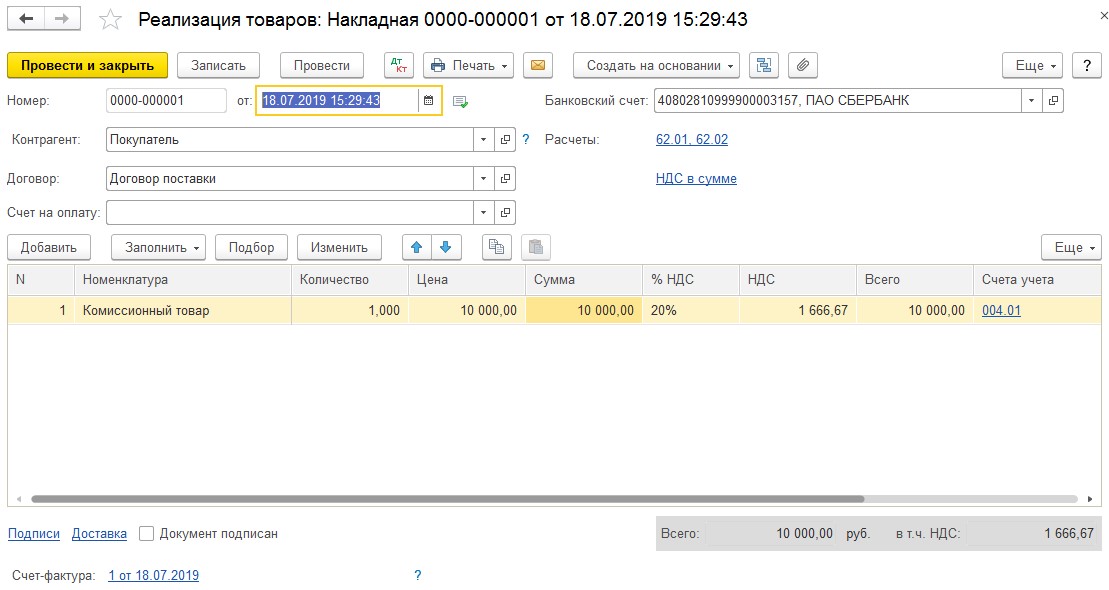Move row up with blue arrow

[x=417, y=247]
